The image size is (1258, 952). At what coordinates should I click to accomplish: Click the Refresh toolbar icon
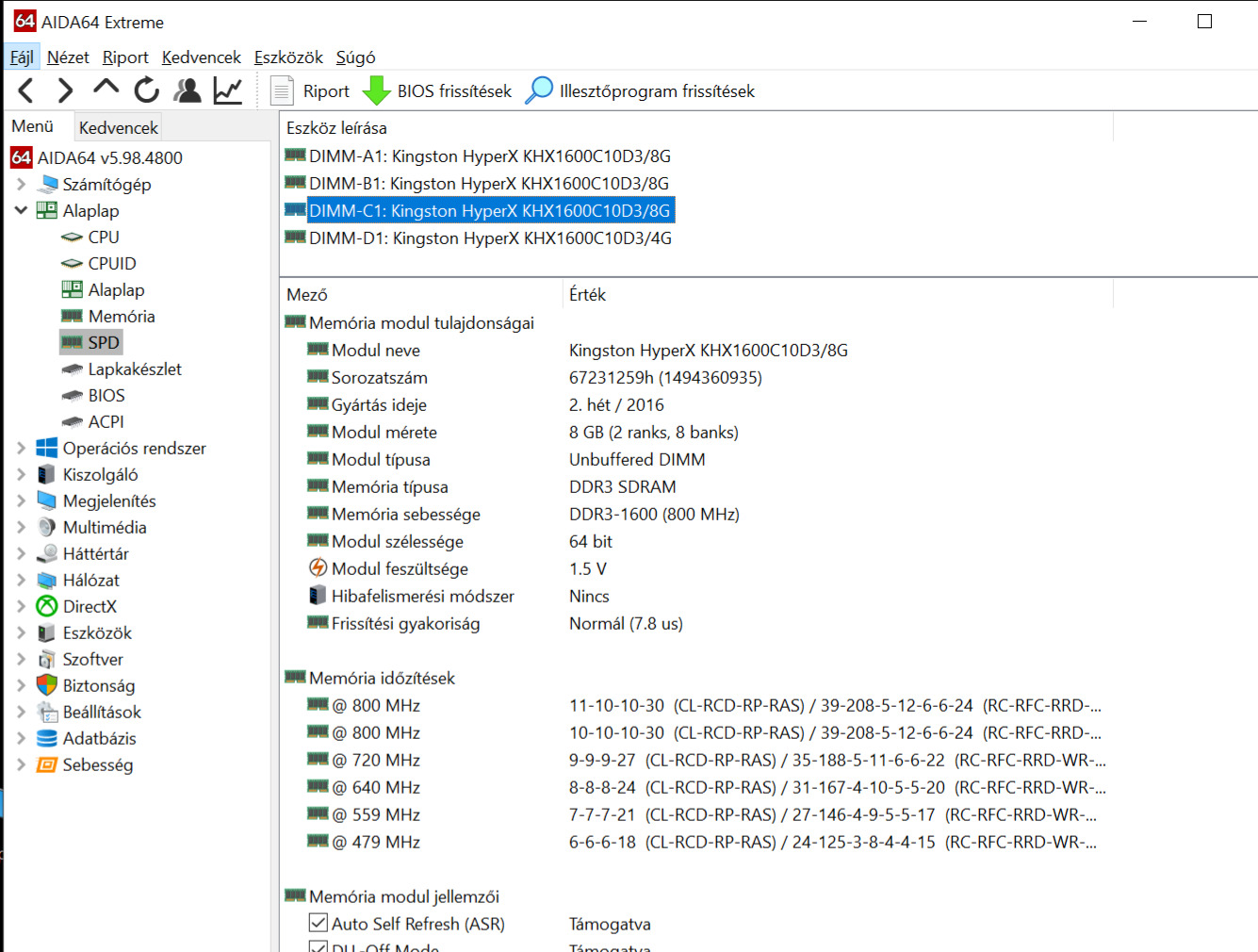[146, 90]
